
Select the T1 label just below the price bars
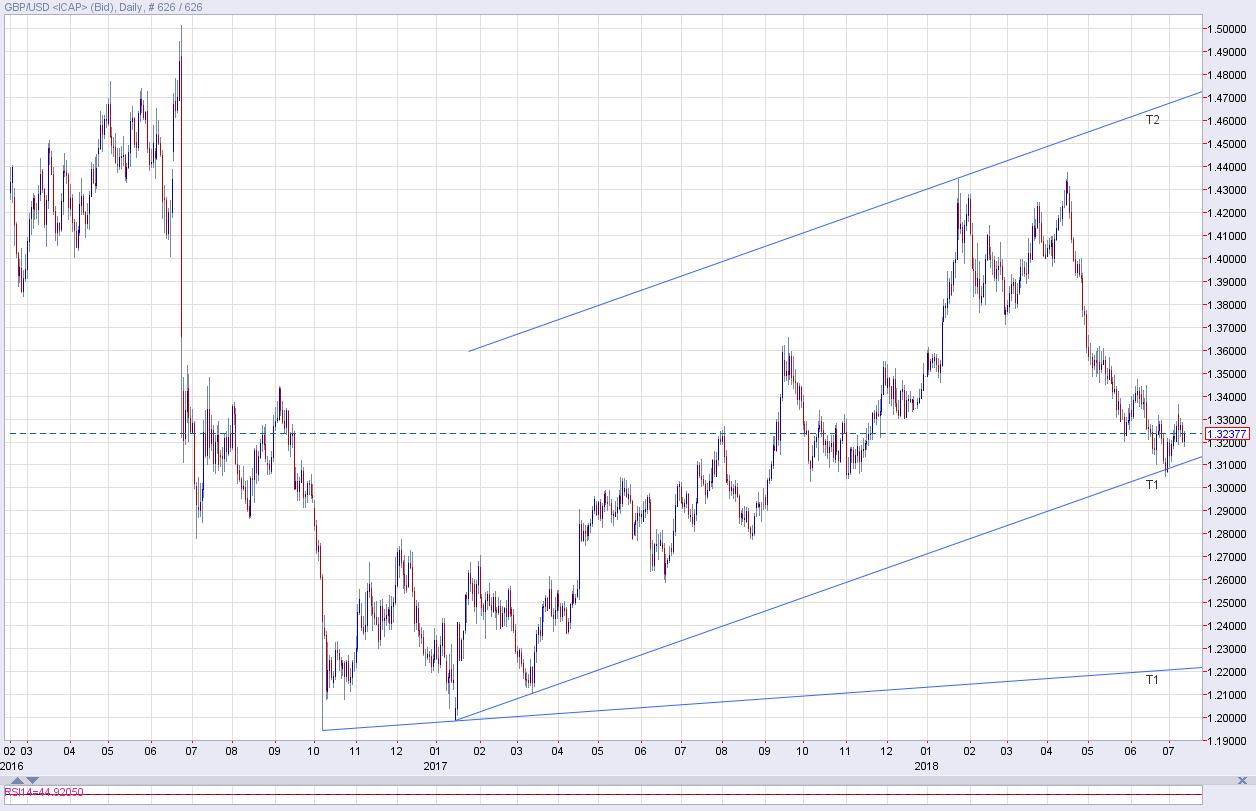point(1152,485)
